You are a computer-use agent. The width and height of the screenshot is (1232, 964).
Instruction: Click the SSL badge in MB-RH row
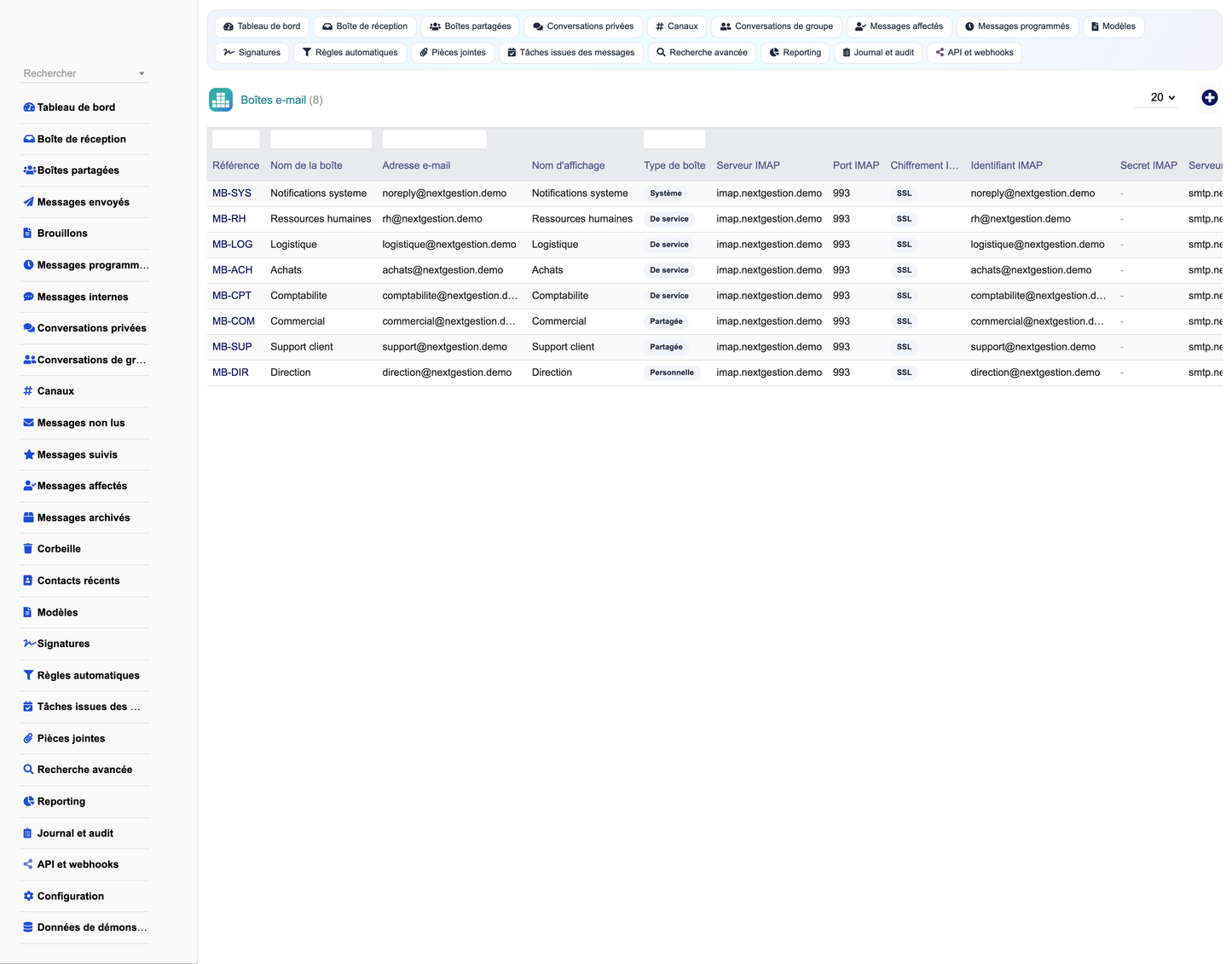coord(904,219)
